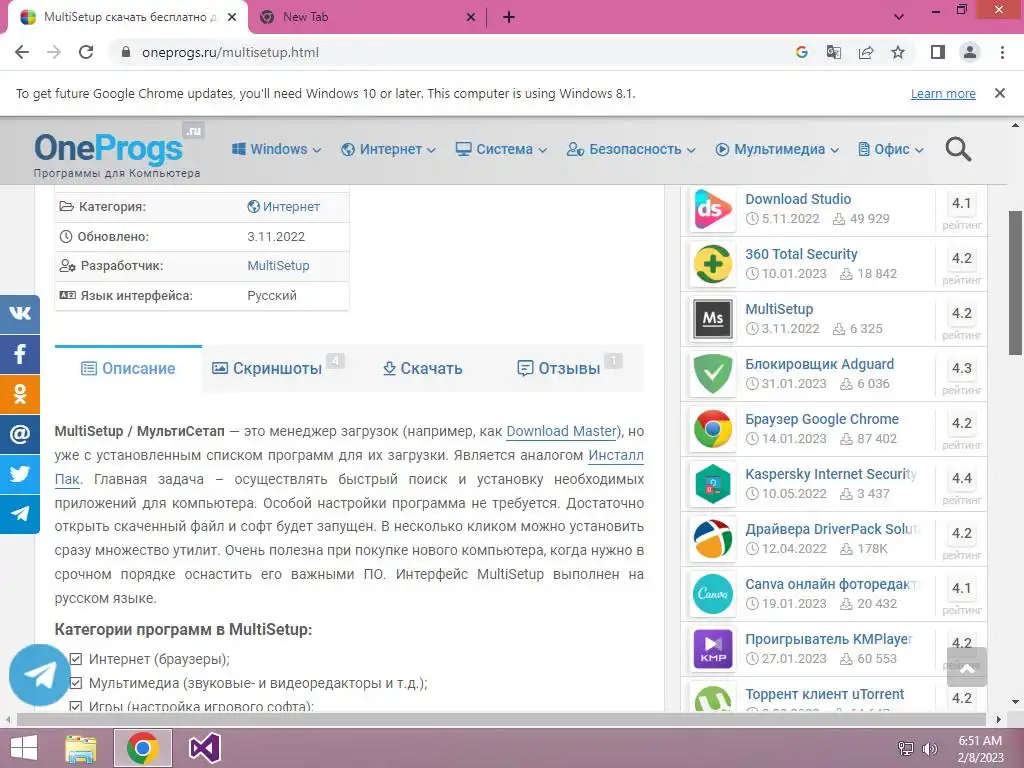Image resolution: width=1024 pixels, height=768 pixels.
Task: Switch to the Описание tab
Action: [x=128, y=368]
